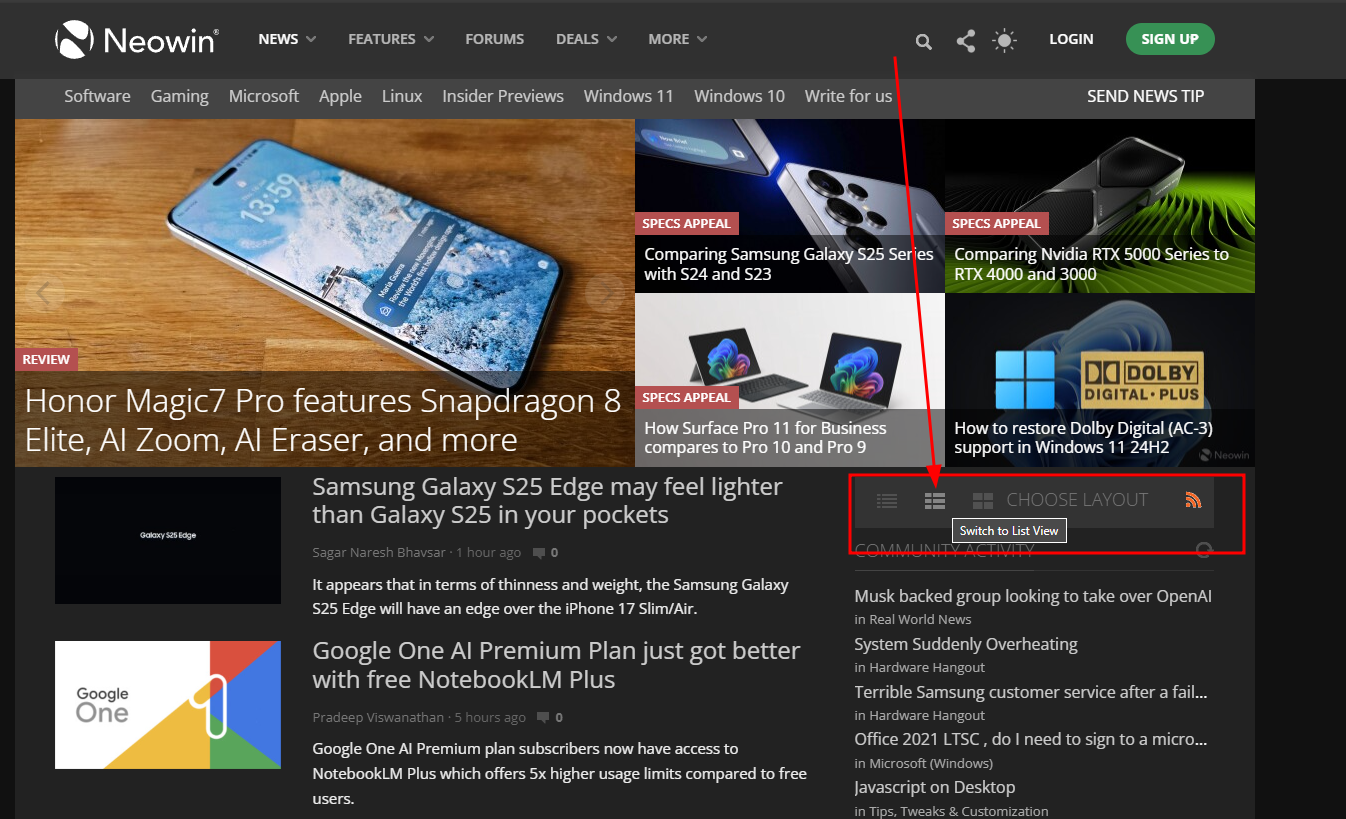Screen dimensions: 1346x819
Task: Expand the MORE dropdown menu
Action: pos(677,39)
